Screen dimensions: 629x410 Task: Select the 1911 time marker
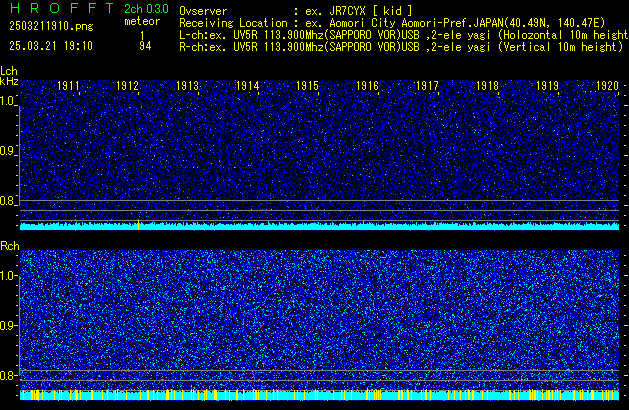point(68,86)
